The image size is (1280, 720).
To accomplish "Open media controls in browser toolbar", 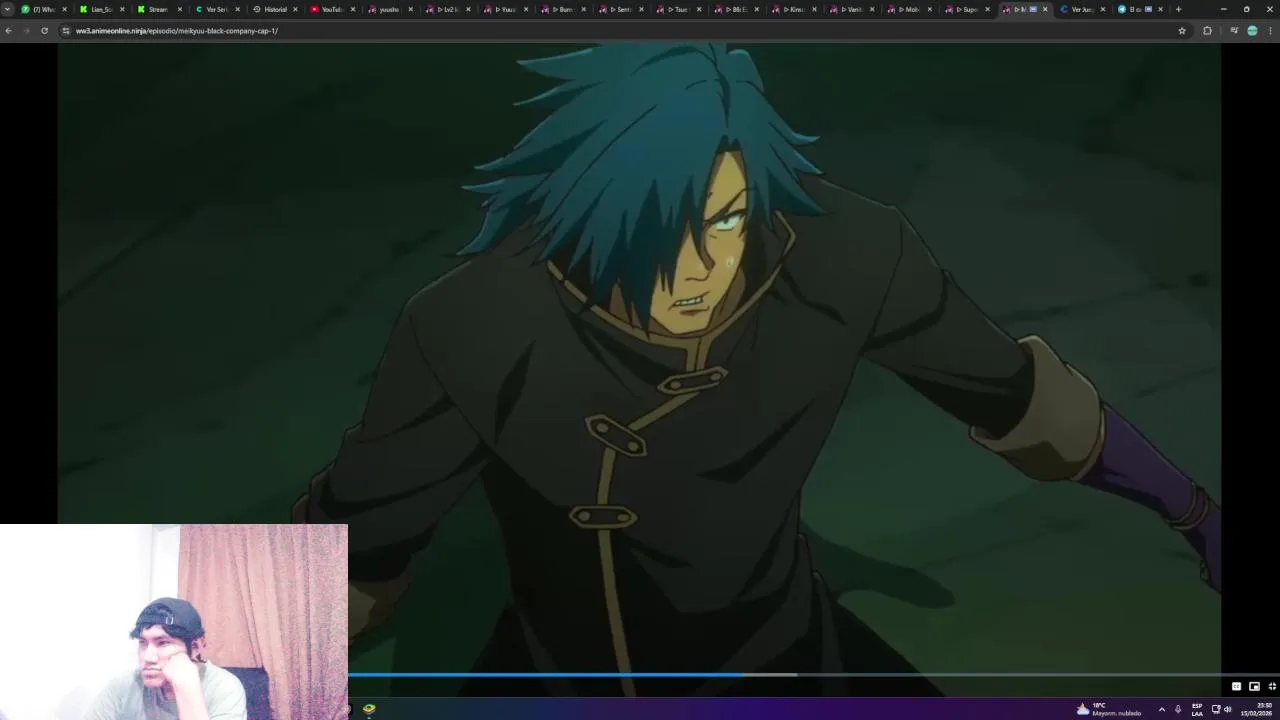I will click(1234, 31).
